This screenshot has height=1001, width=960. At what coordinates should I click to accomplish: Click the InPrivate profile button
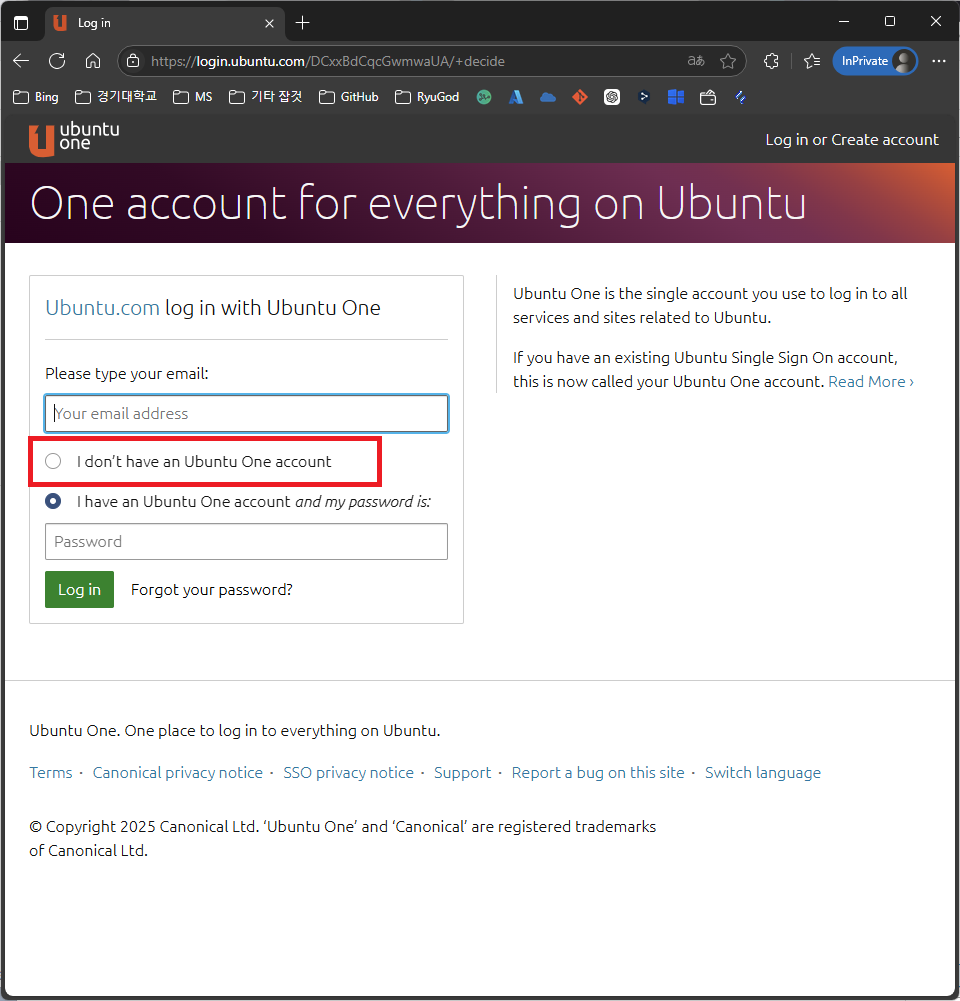(x=874, y=61)
